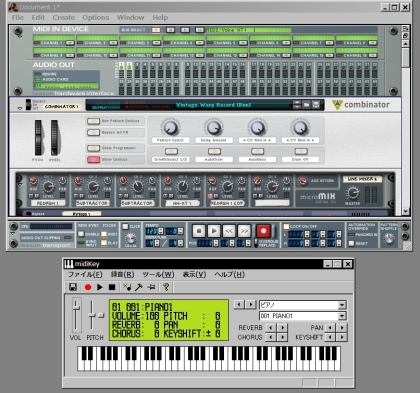
Task: Click the hammer tool icon in midiKey toolbar
Action: pos(139,287)
